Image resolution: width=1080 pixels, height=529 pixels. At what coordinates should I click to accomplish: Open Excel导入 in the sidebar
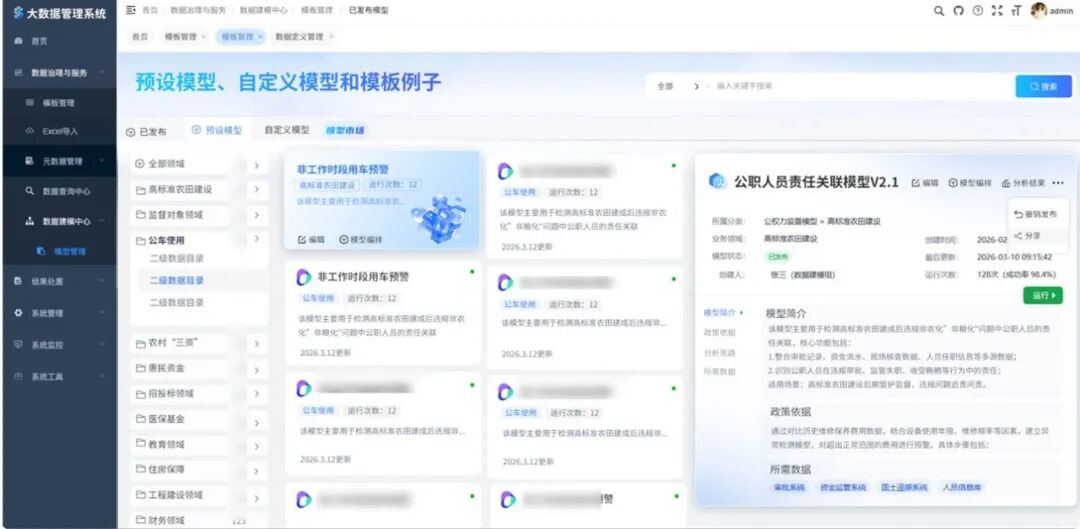click(59, 131)
